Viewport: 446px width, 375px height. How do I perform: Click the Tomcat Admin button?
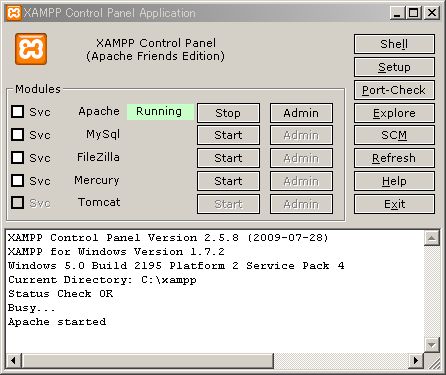click(301, 204)
